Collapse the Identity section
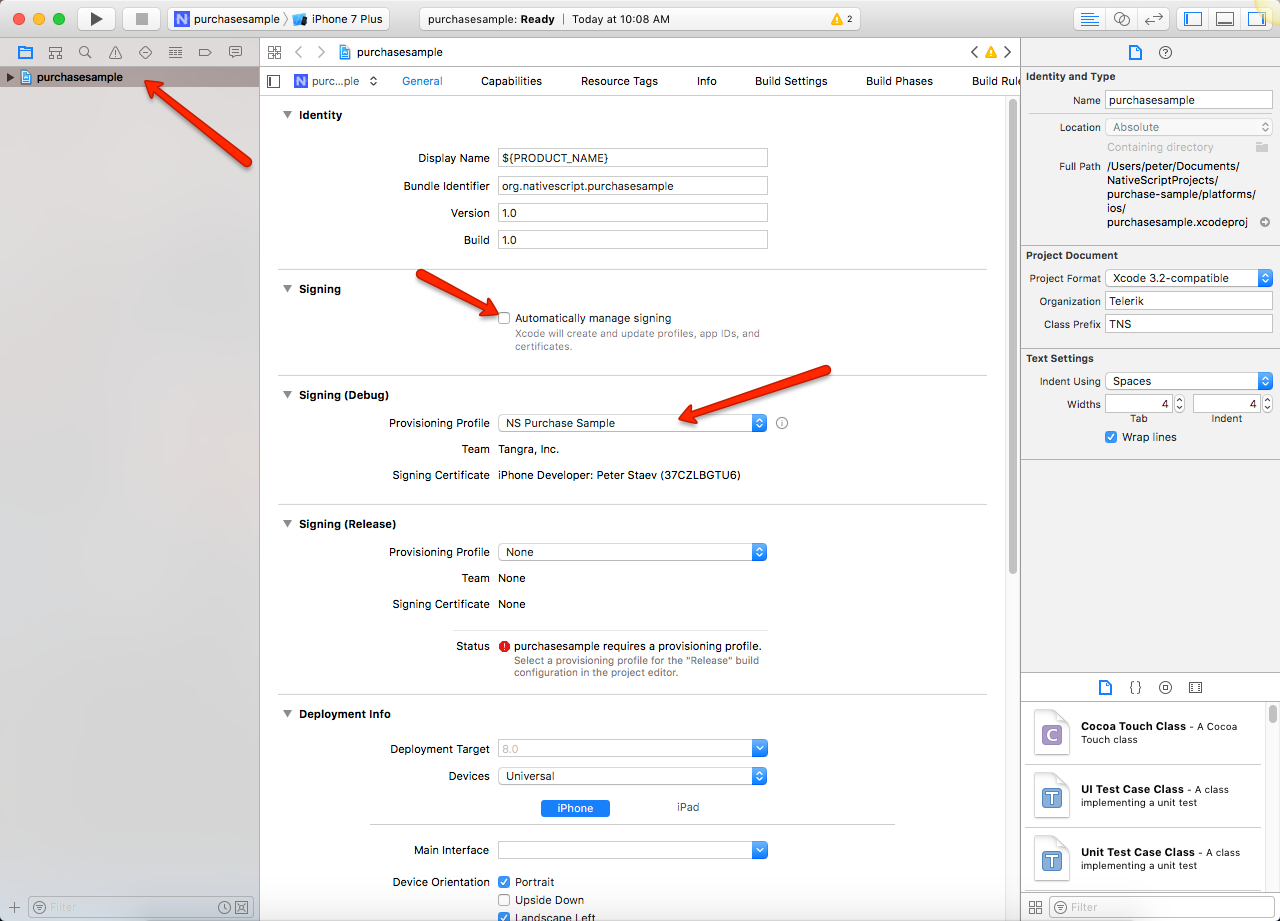Viewport: 1280px width, 921px height. pos(288,115)
